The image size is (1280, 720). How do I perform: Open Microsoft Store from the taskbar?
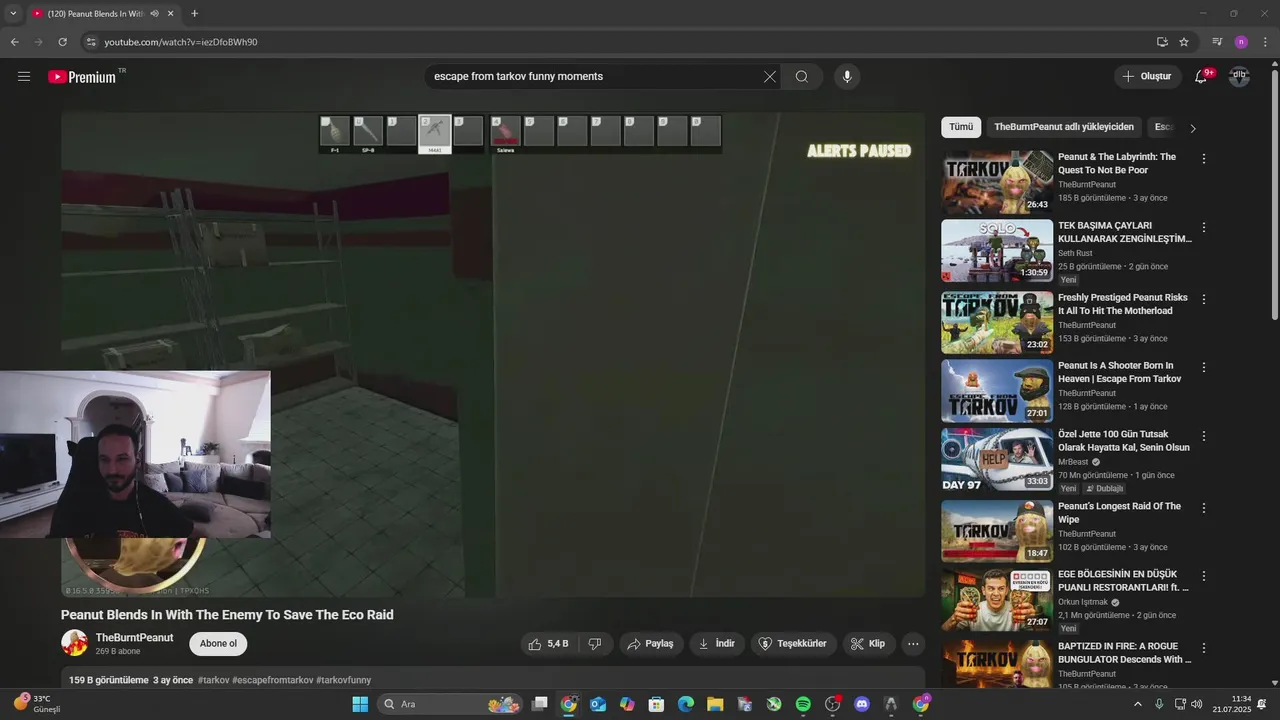(656, 704)
